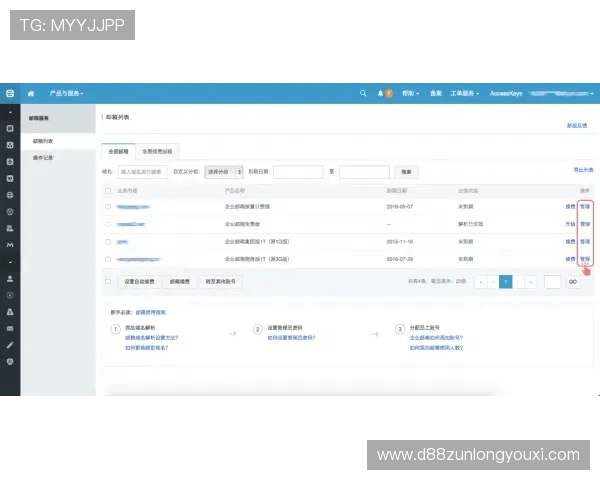Open the envelope icon in the dark sidebar

coord(10,328)
